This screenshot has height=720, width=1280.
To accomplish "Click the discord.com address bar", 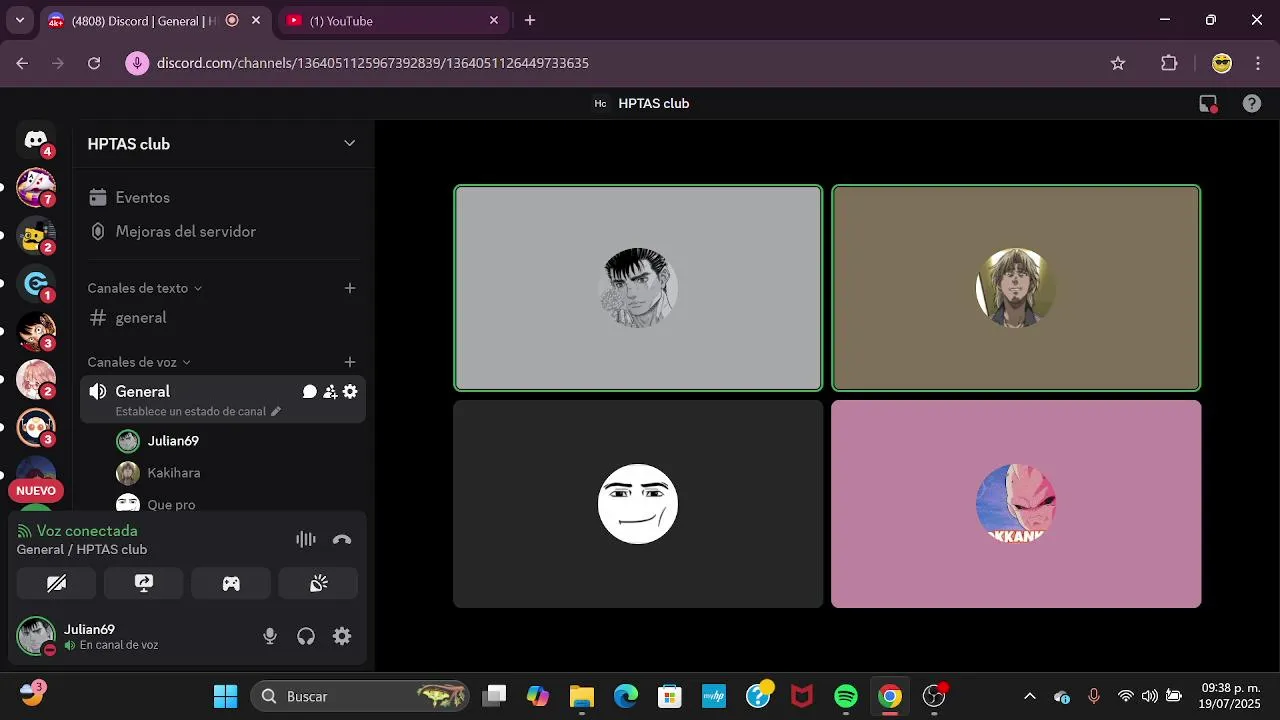I will [373, 63].
